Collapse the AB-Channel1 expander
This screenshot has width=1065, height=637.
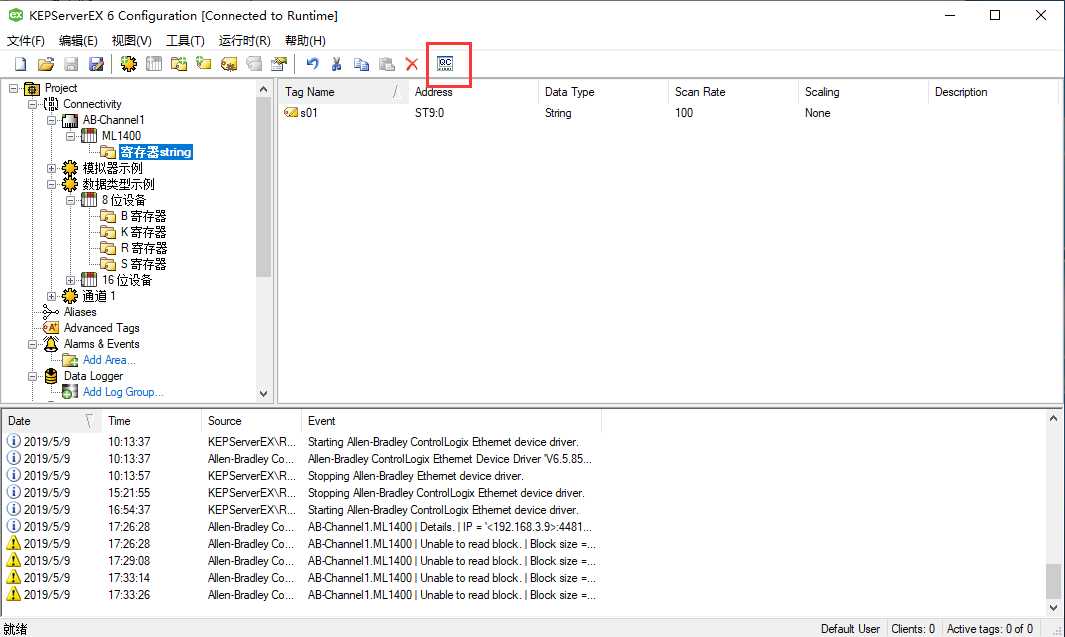pos(51,120)
